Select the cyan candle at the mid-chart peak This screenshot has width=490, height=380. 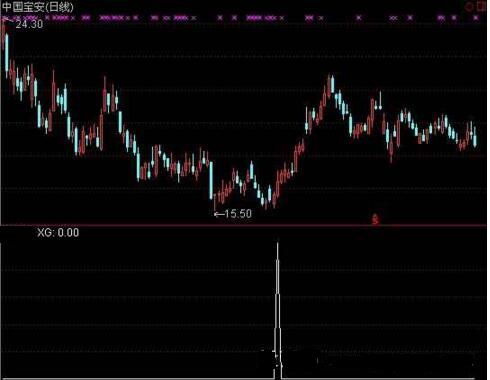pyautogui.click(x=332, y=84)
